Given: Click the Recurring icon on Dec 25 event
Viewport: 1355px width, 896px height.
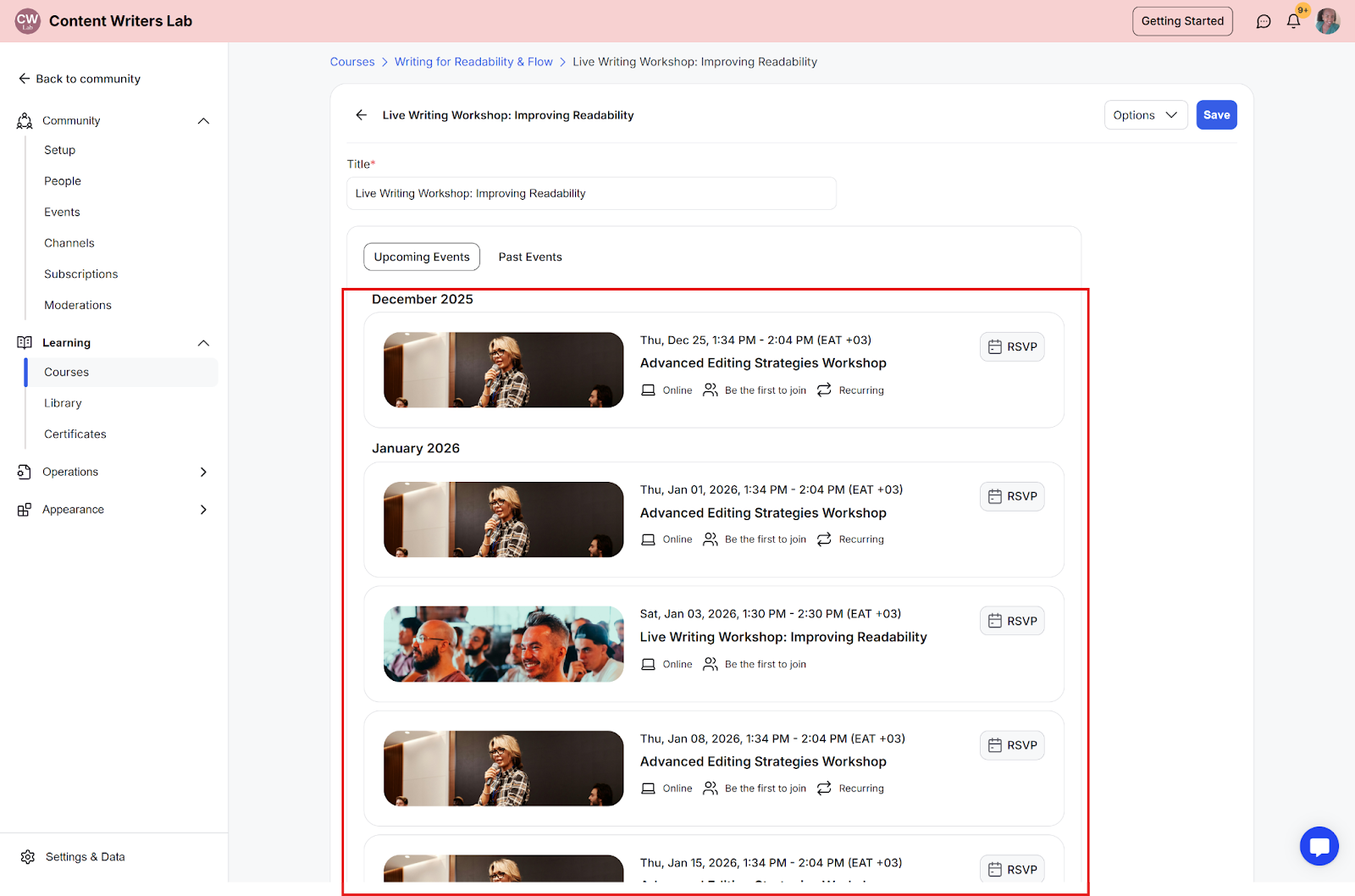Looking at the screenshot, I should (x=824, y=390).
